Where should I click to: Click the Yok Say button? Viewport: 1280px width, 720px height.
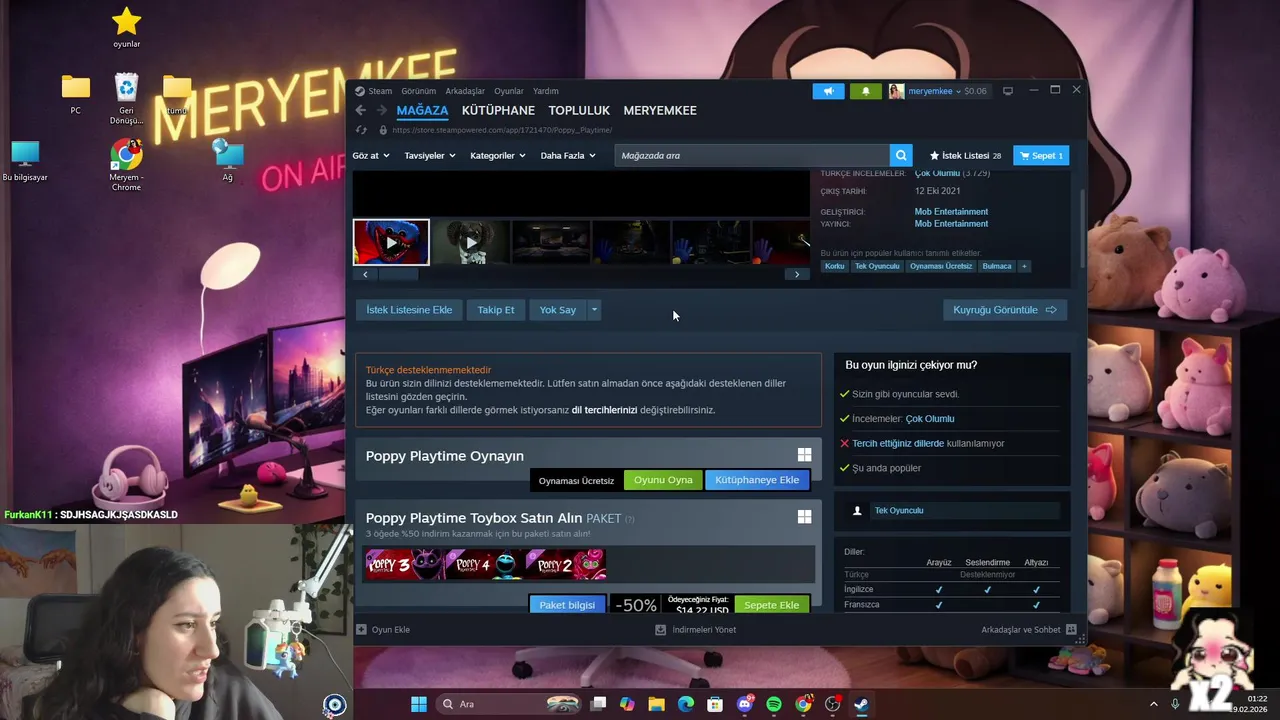click(557, 310)
